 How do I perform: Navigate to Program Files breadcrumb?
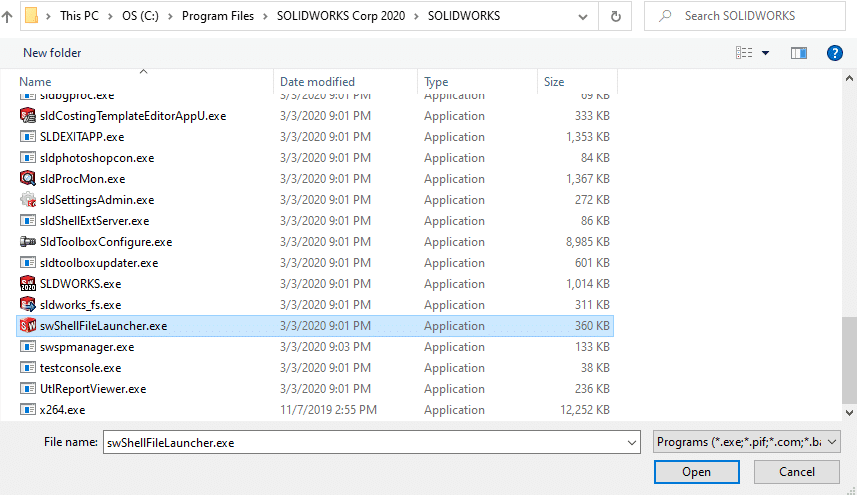(218, 16)
